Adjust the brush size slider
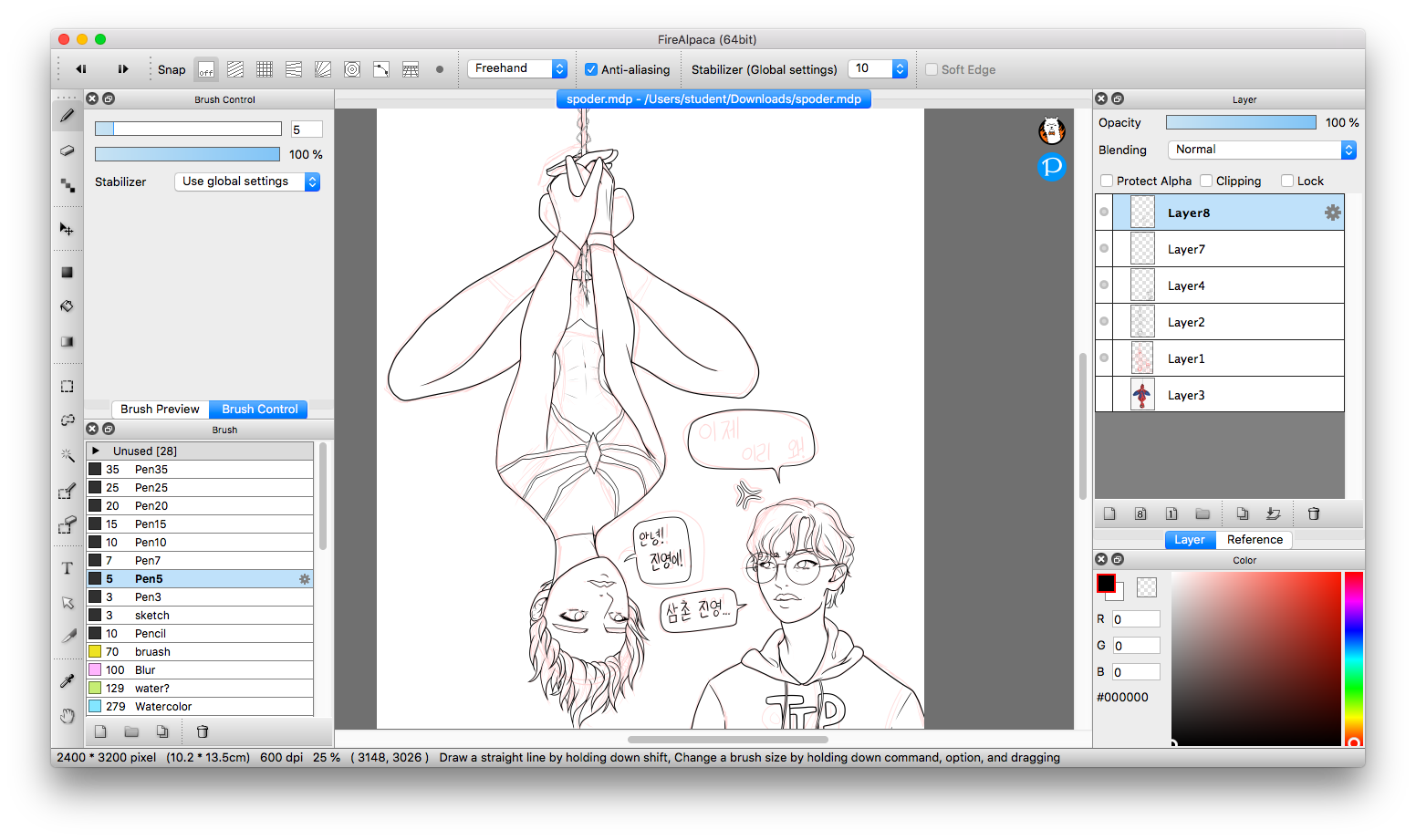 [x=188, y=130]
